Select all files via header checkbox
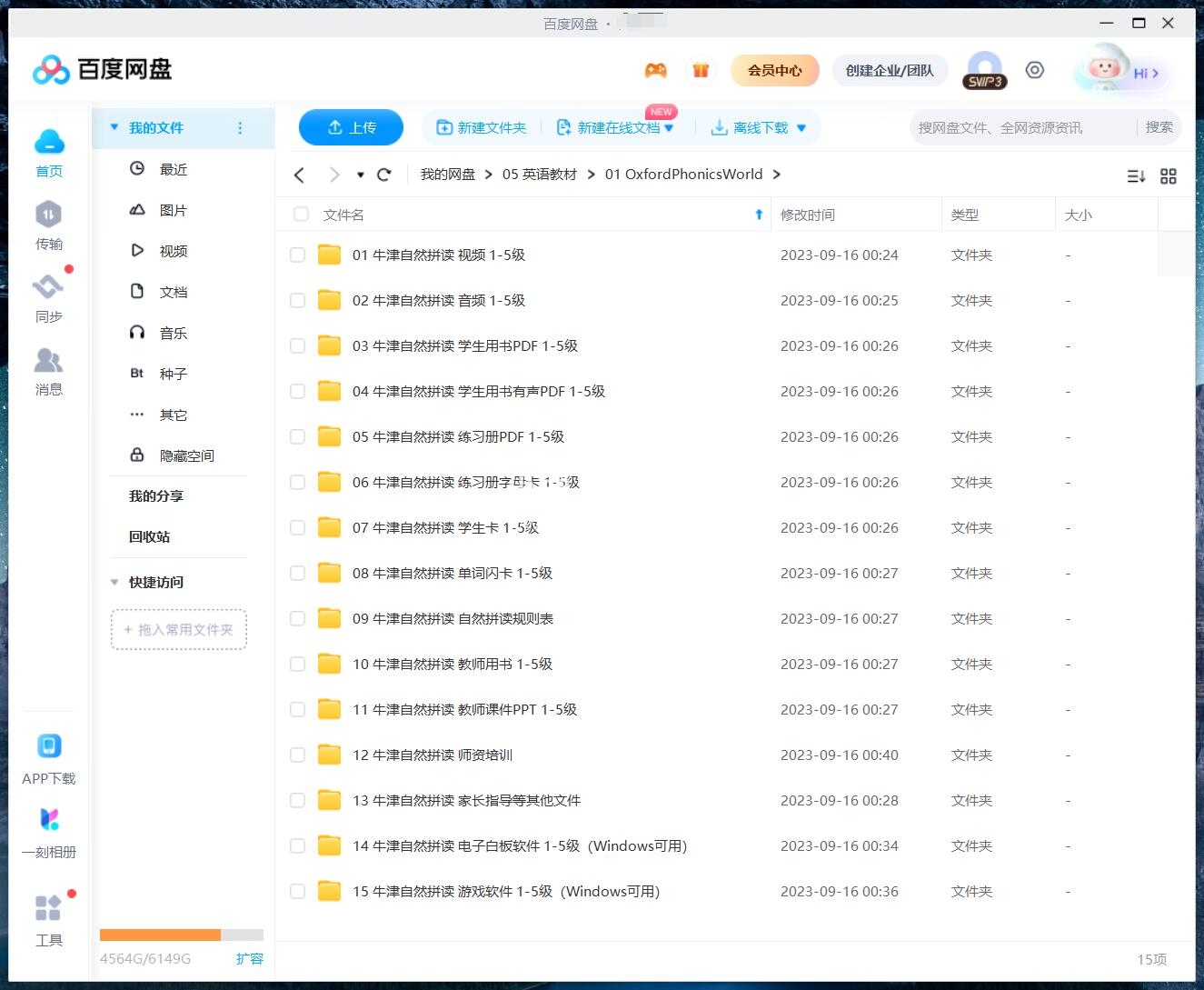 (x=300, y=215)
